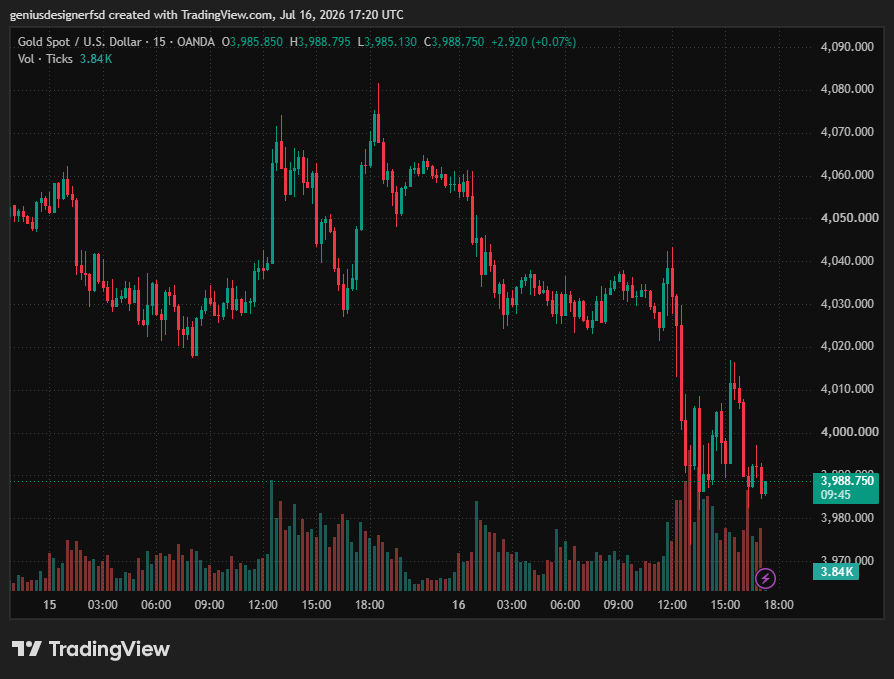Click the "4,060.000" price axis label
The image size is (894, 679).
point(847,175)
